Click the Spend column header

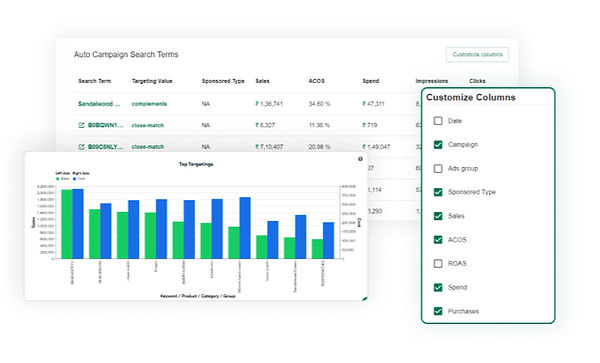[x=371, y=81]
